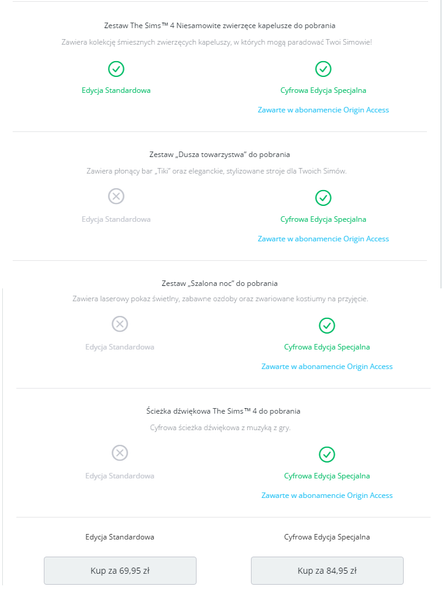
Task: Click grey X icon under Ścieżka dźwiękowa section
Action: click(120, 453)
